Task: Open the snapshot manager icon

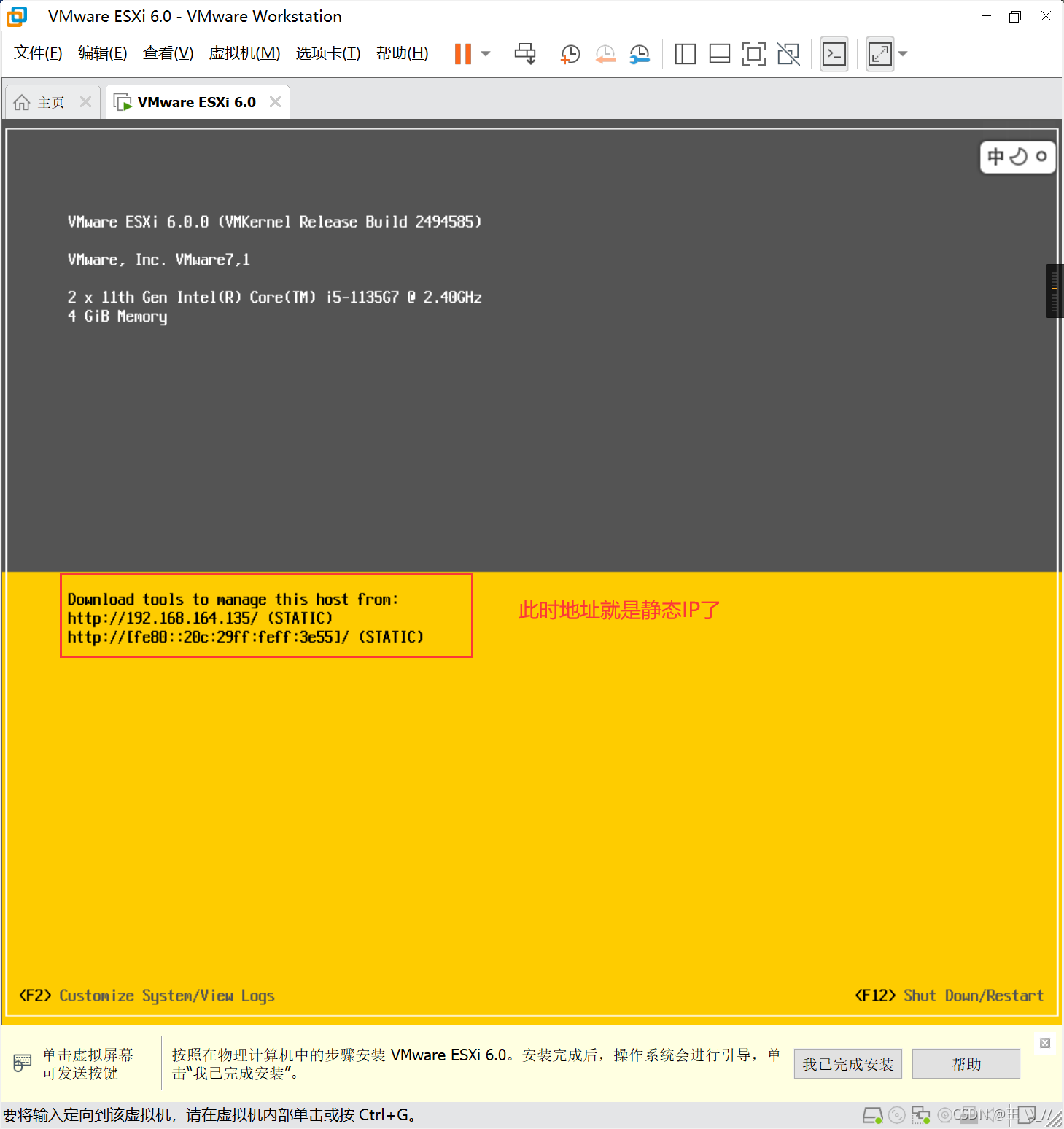Action: [x=640, y=54]
